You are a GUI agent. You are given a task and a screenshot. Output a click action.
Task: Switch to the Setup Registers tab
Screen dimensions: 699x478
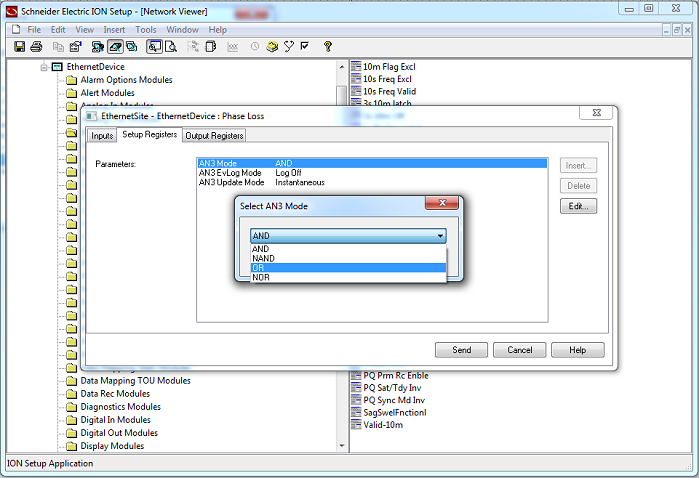pos(149,134)
